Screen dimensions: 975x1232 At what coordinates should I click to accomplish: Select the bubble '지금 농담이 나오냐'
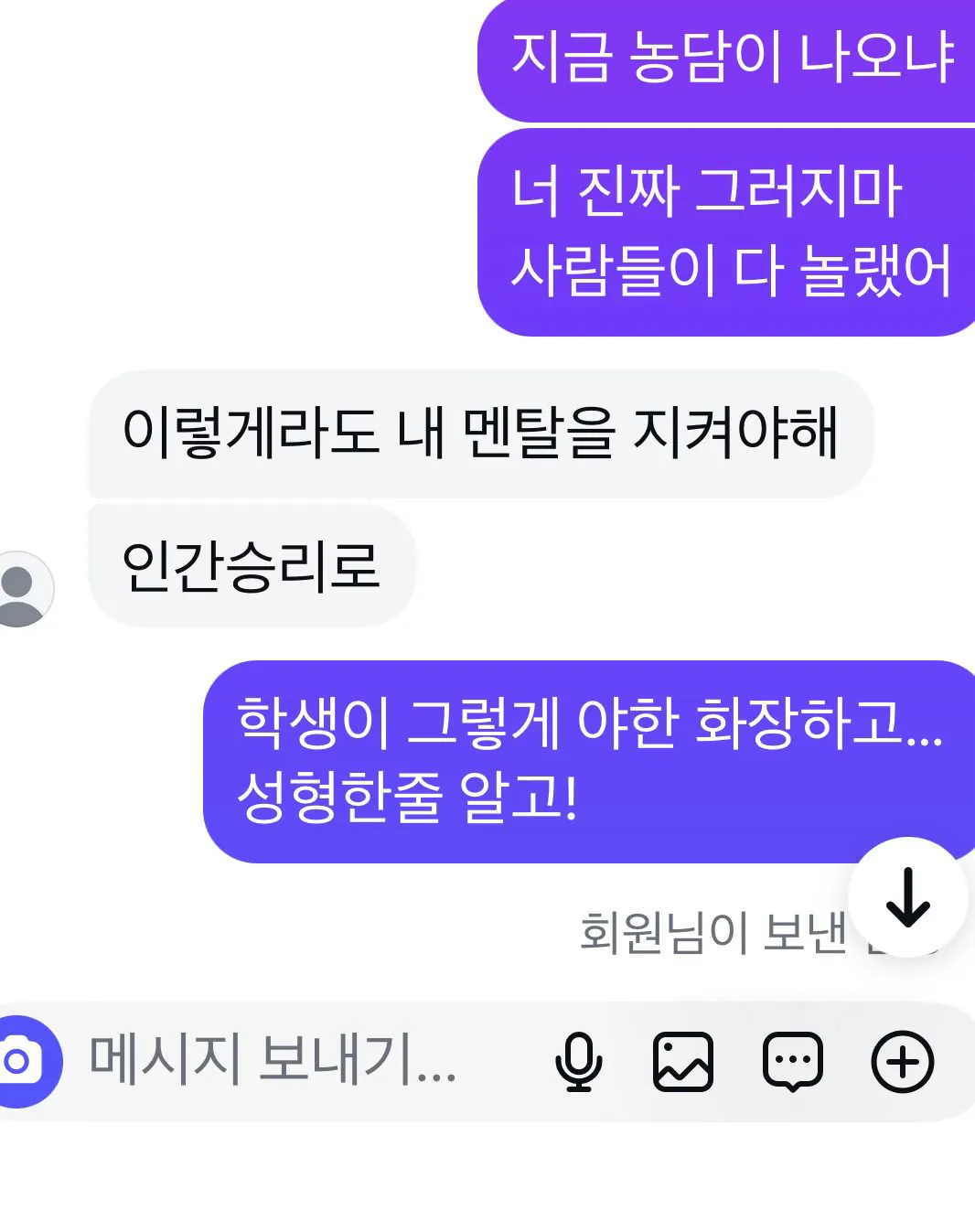click(x=726, y=60)
